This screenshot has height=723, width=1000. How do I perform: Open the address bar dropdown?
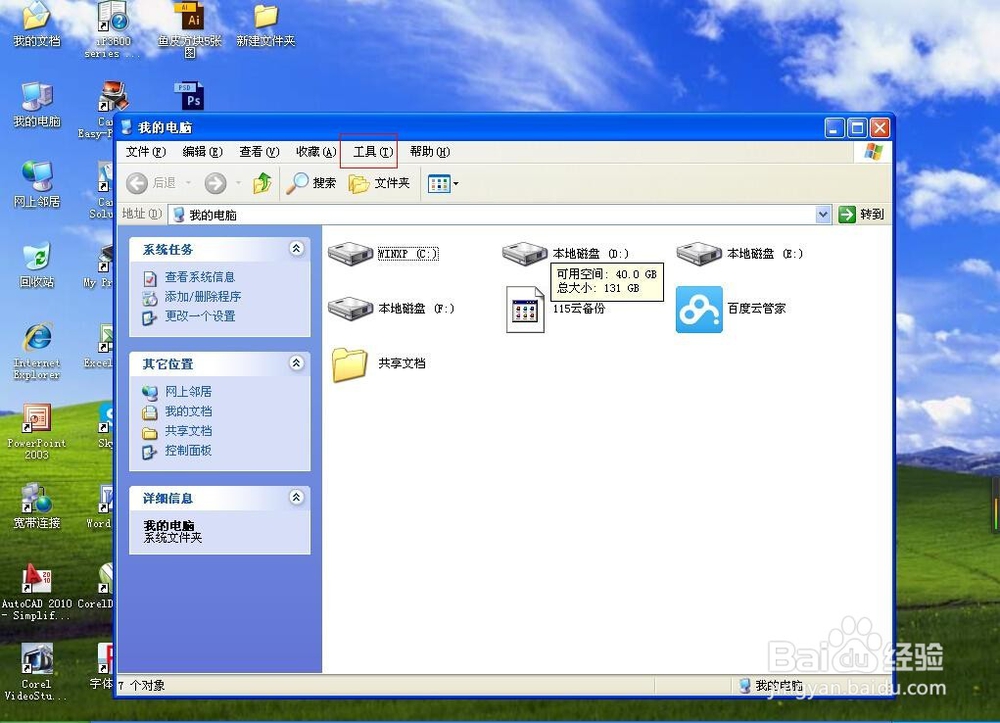(x=823, y=214)
